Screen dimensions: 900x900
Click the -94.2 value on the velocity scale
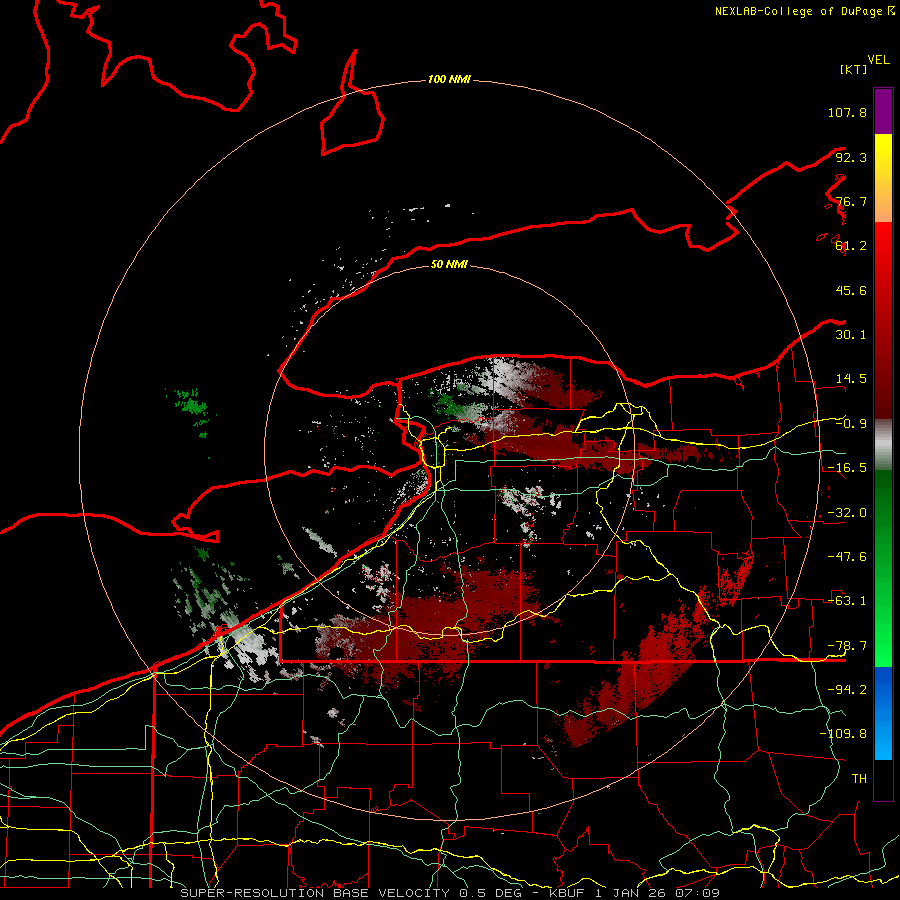click(847, 689)
